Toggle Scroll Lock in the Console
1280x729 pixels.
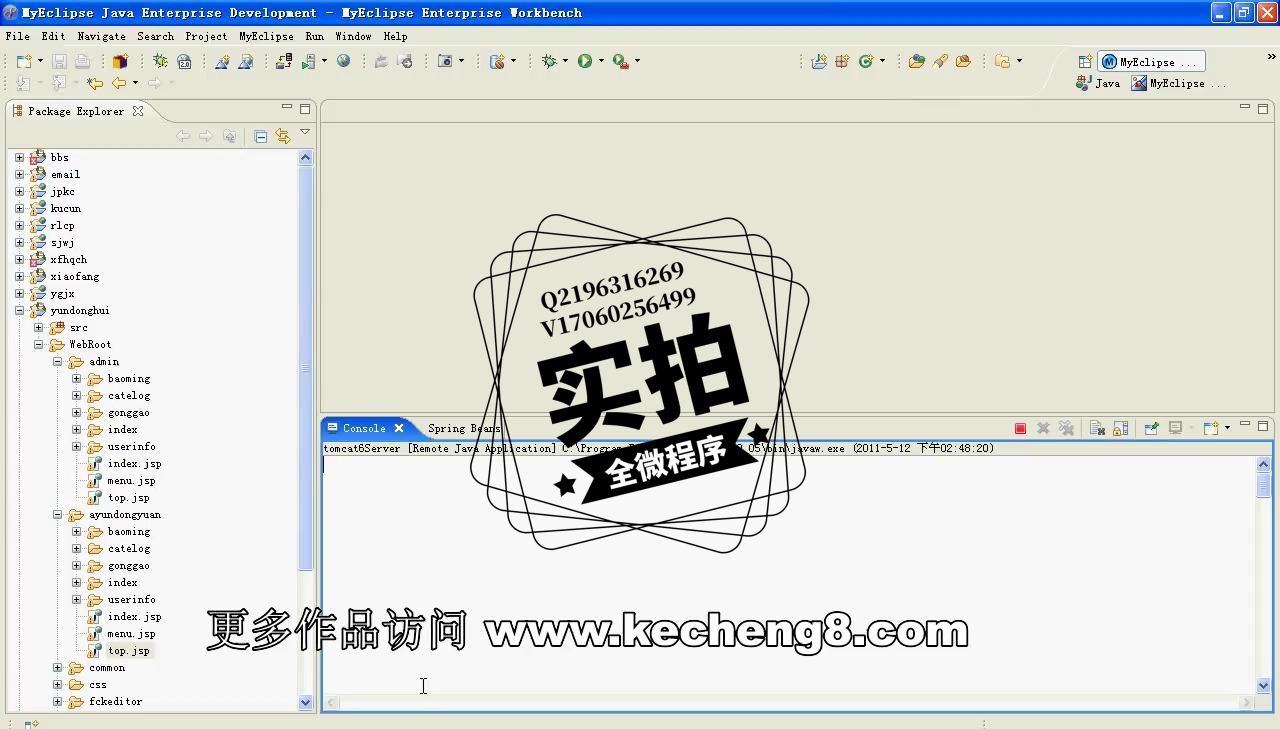[1121, 428]
